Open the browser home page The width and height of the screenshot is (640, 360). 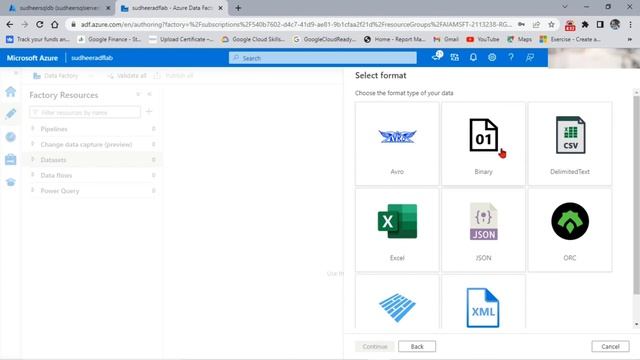pos(55,24)
